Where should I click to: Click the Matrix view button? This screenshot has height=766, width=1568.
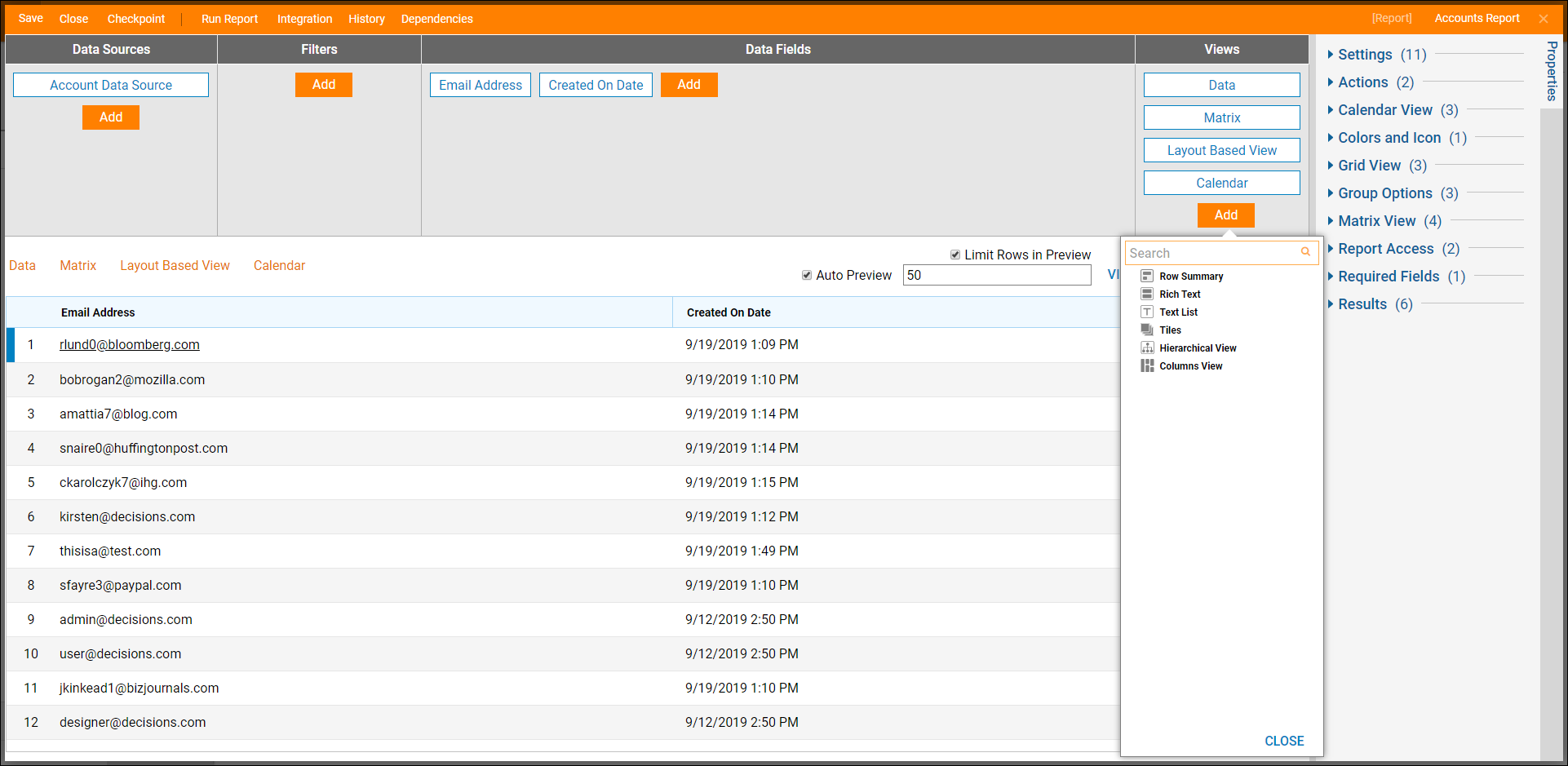tap(1222, 117)
